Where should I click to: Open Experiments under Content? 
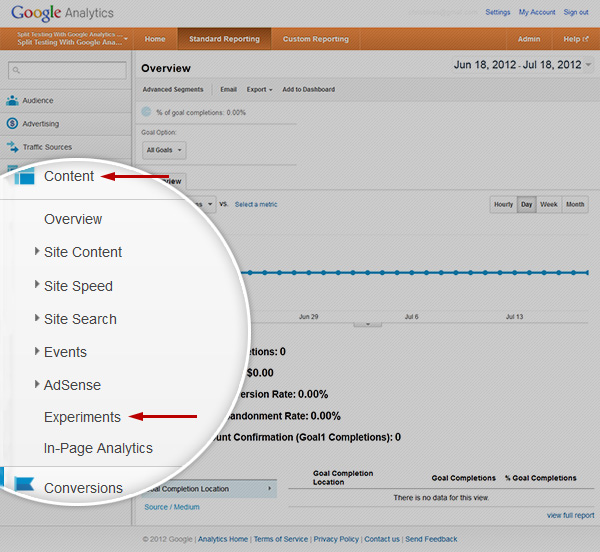82,417
